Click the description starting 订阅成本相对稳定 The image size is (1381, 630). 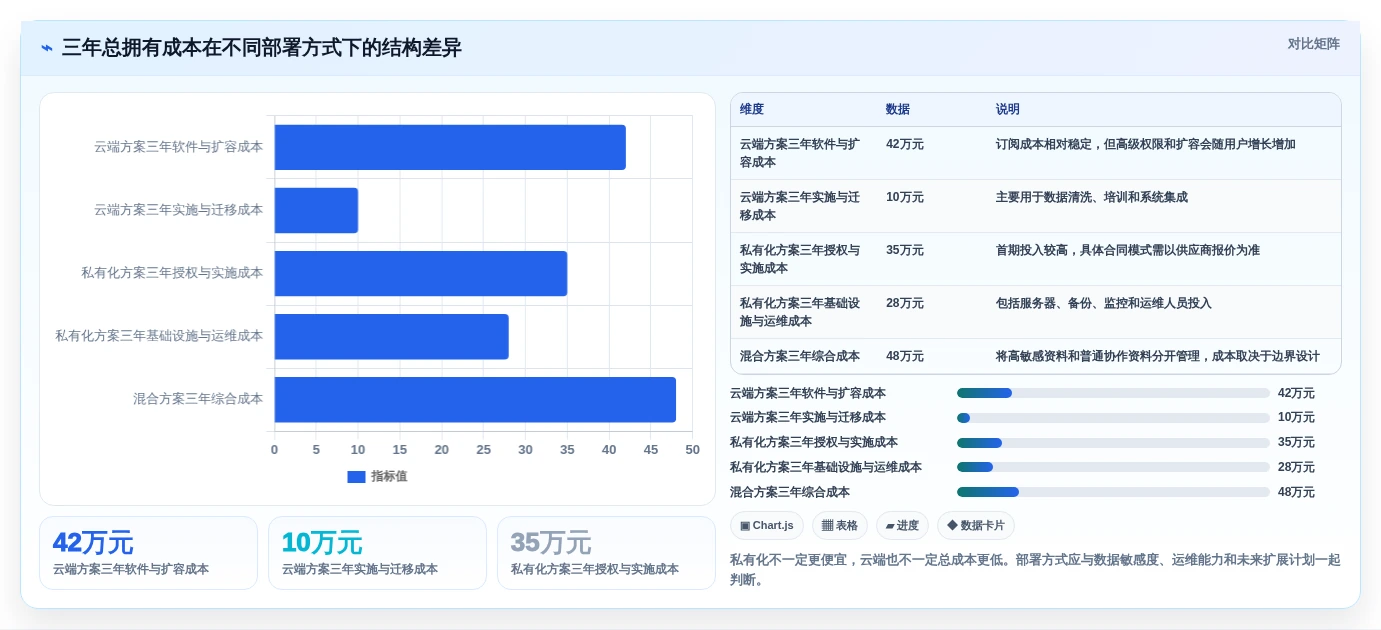(x=1146, y=144)
